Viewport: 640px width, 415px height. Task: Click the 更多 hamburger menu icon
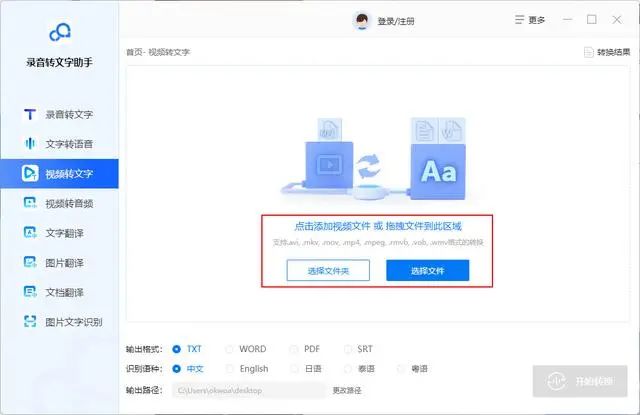tap(519, 20)
